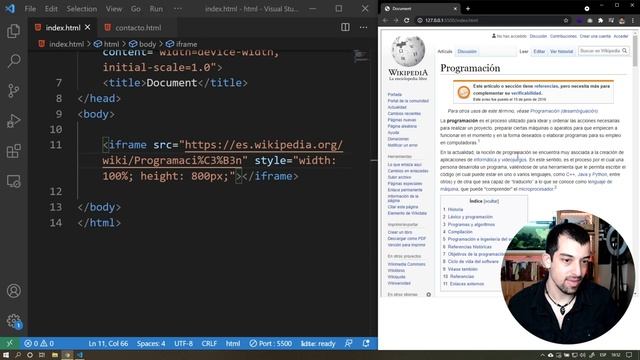Open the Explorer view in the activity bar
Image resolution: width=640 pixels, height=360 pixels.
point(13,31)
